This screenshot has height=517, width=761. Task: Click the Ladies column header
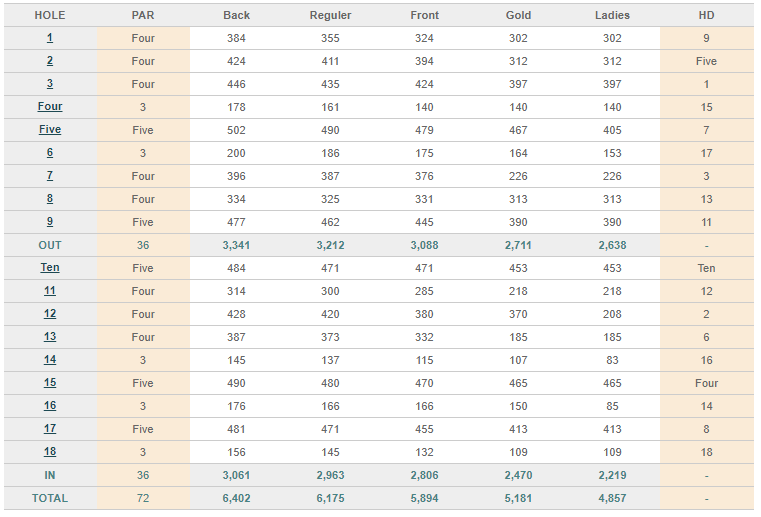[612, 15]
